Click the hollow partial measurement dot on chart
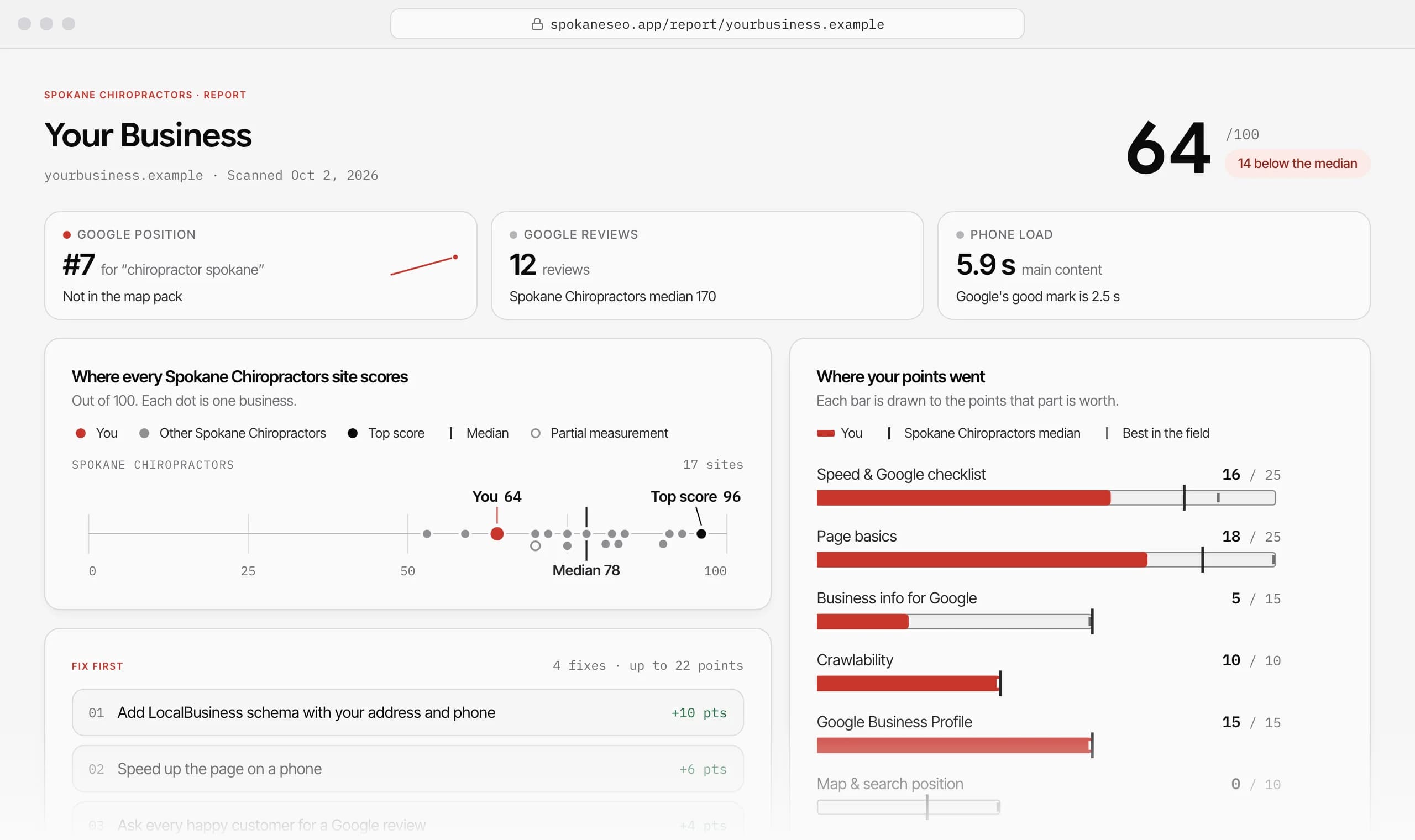Viewport: 1415px width, 840px height. coord(536,546)
